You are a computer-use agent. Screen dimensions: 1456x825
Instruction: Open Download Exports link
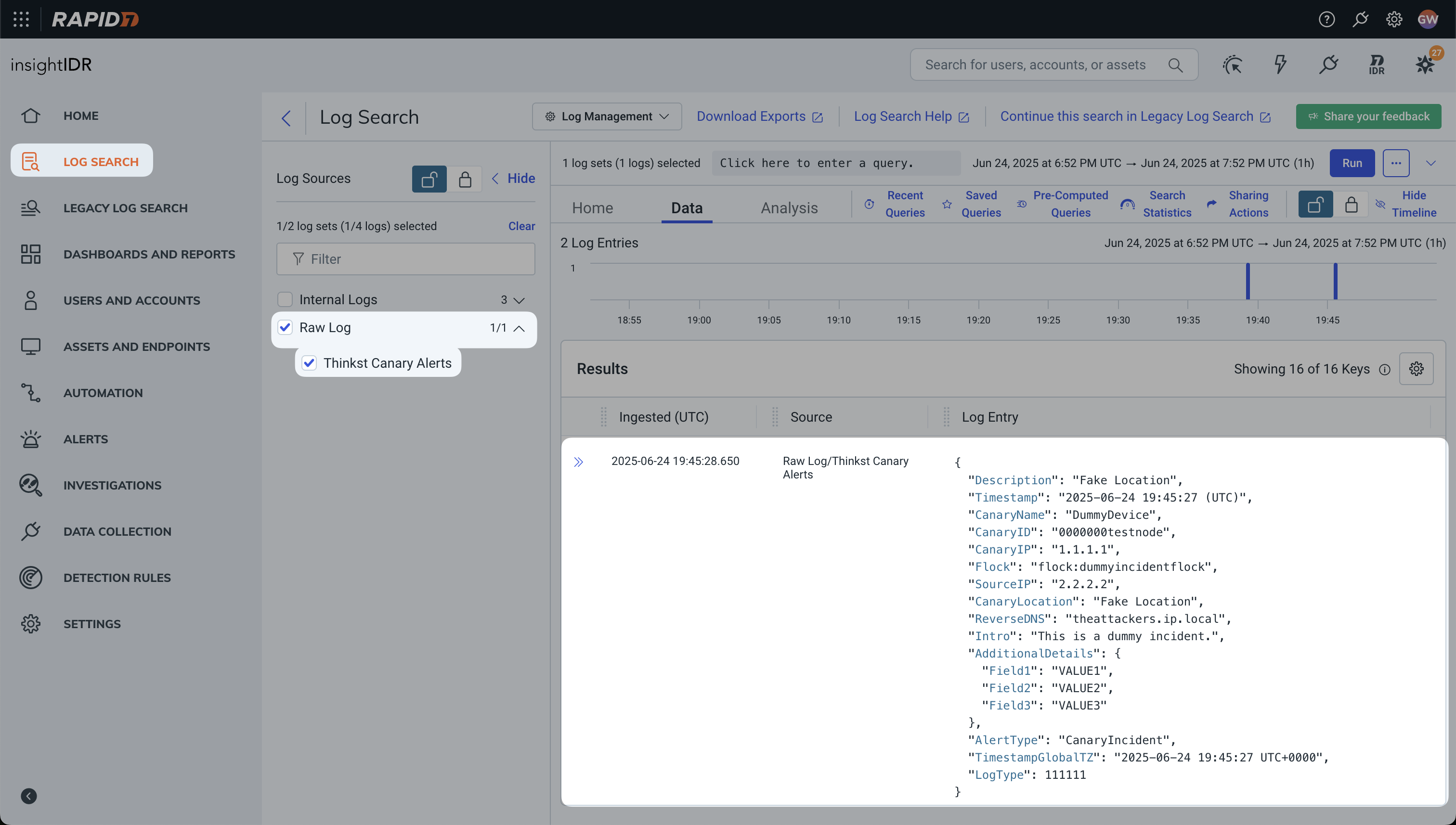pyautogui.click(x=759, y=117)
